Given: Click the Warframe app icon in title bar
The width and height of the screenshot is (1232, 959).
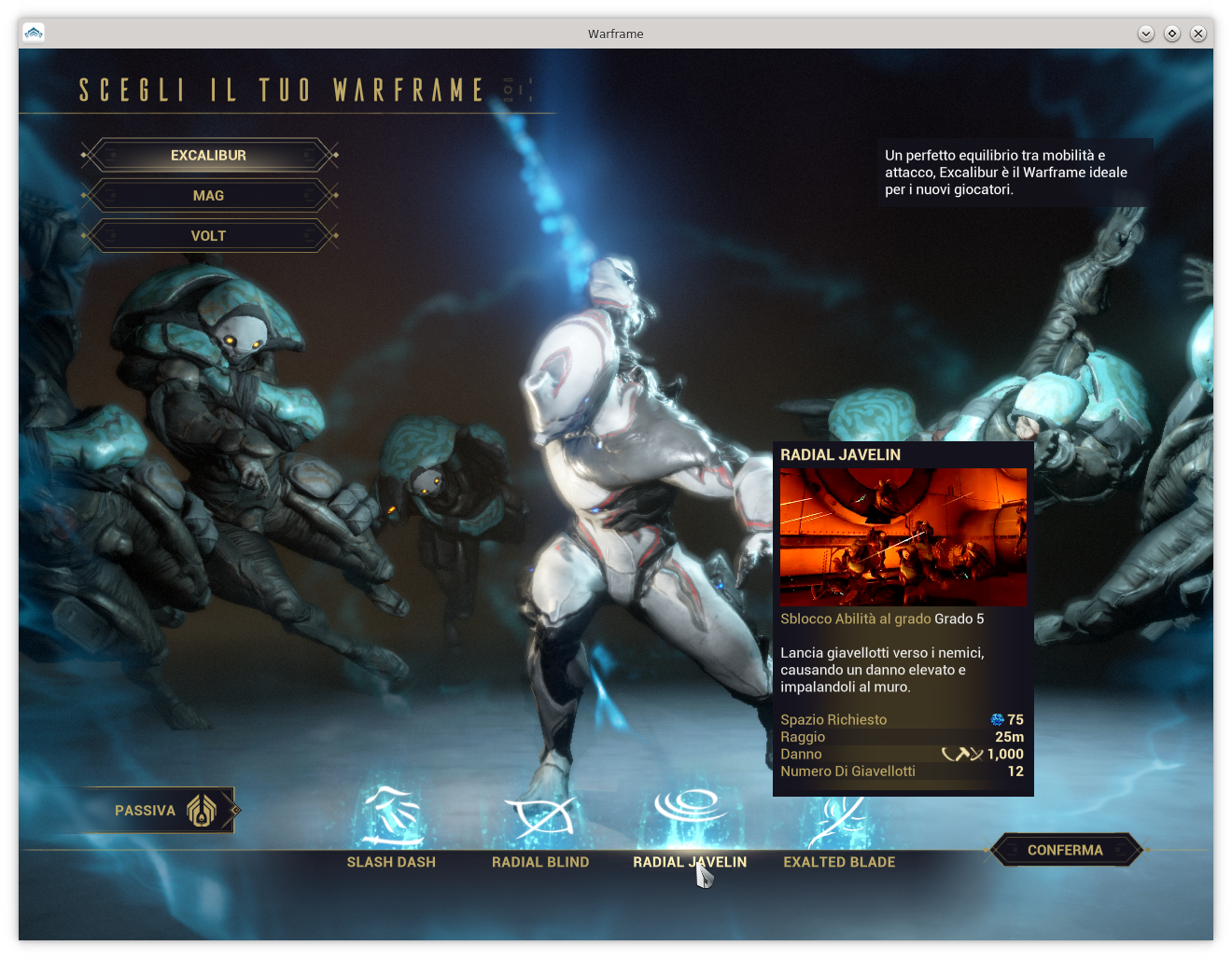Looking at the screenshot, I should pyautogui.click(x=34, y=33).
